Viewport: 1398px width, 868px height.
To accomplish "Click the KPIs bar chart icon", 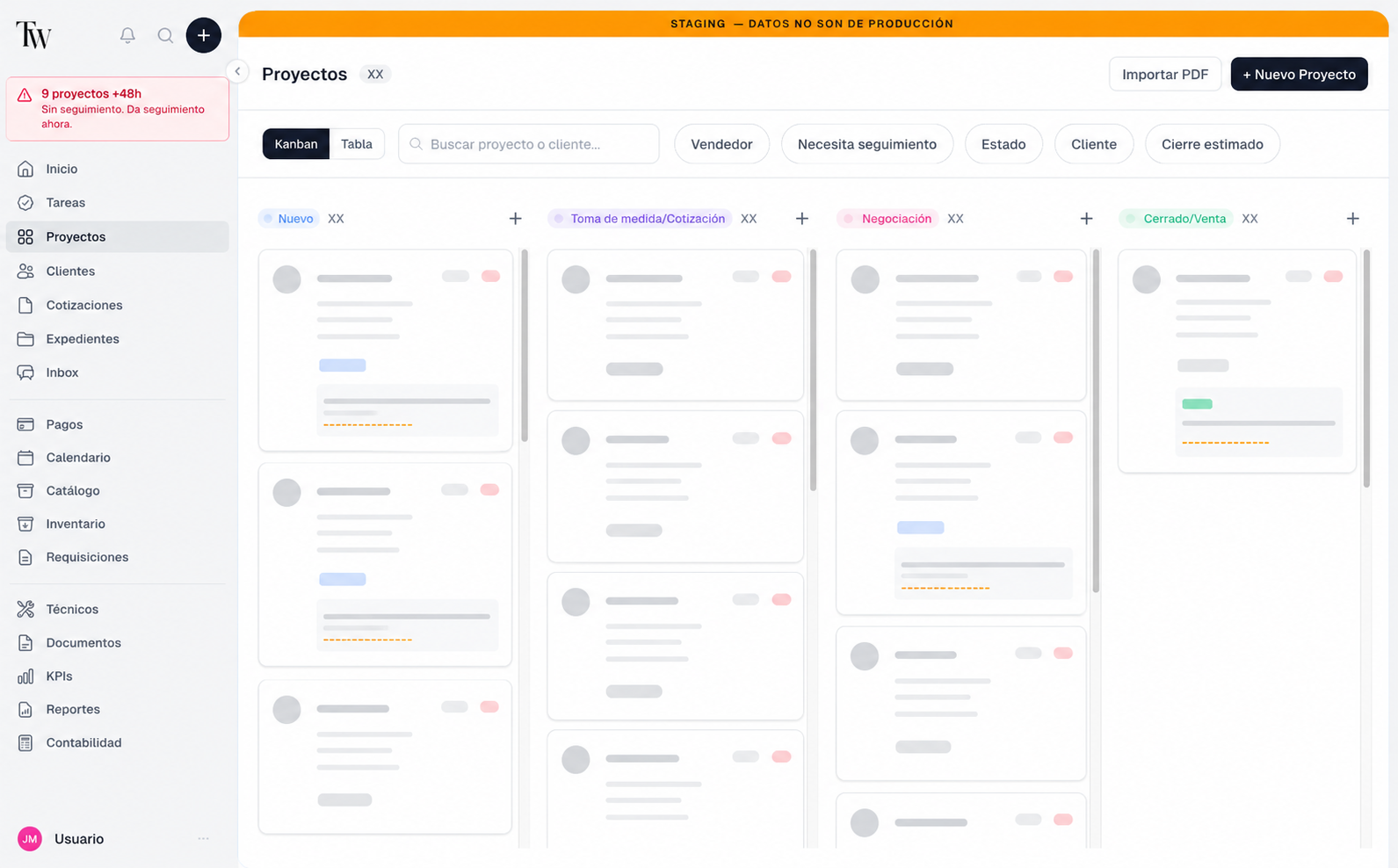I will pos(25,676).
